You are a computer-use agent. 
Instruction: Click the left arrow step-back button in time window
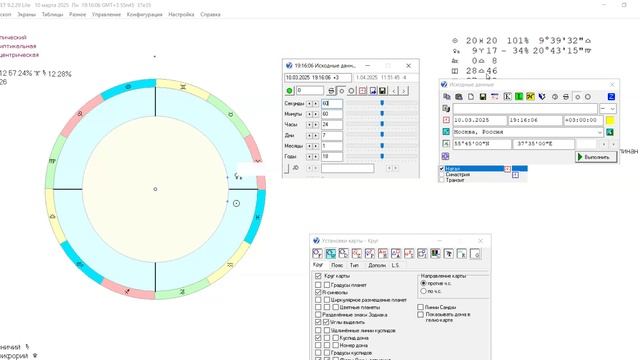coord(394,91)
